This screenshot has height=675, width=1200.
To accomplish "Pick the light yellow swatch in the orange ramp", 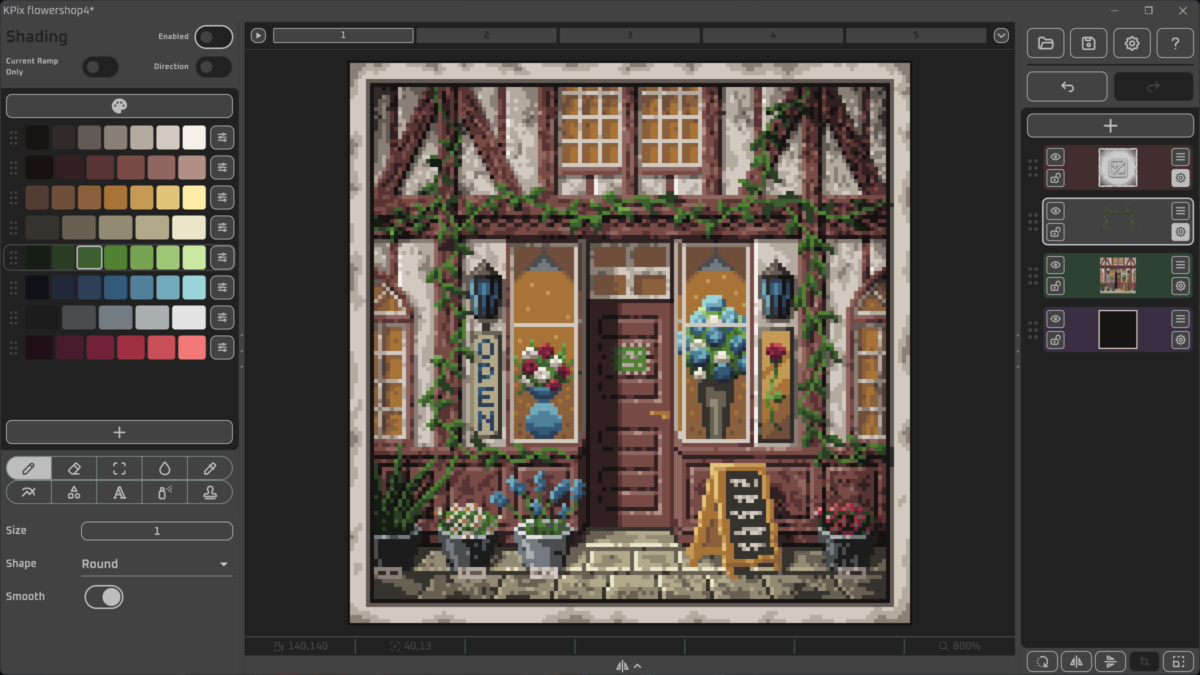I will [x=194, y=197].
